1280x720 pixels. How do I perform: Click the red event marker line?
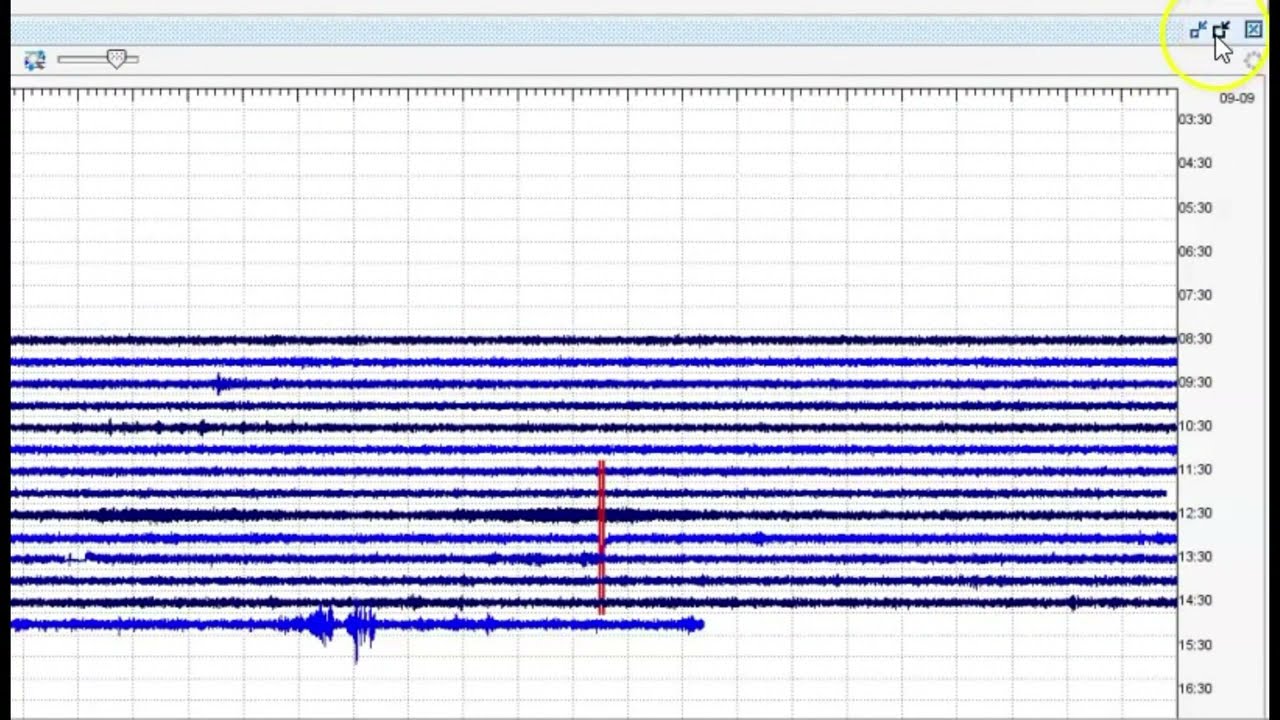point(601,537)
